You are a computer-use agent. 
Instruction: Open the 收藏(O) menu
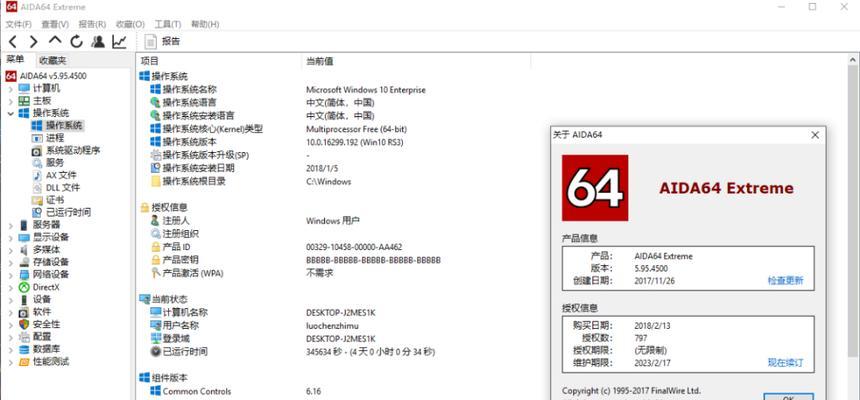130,24
